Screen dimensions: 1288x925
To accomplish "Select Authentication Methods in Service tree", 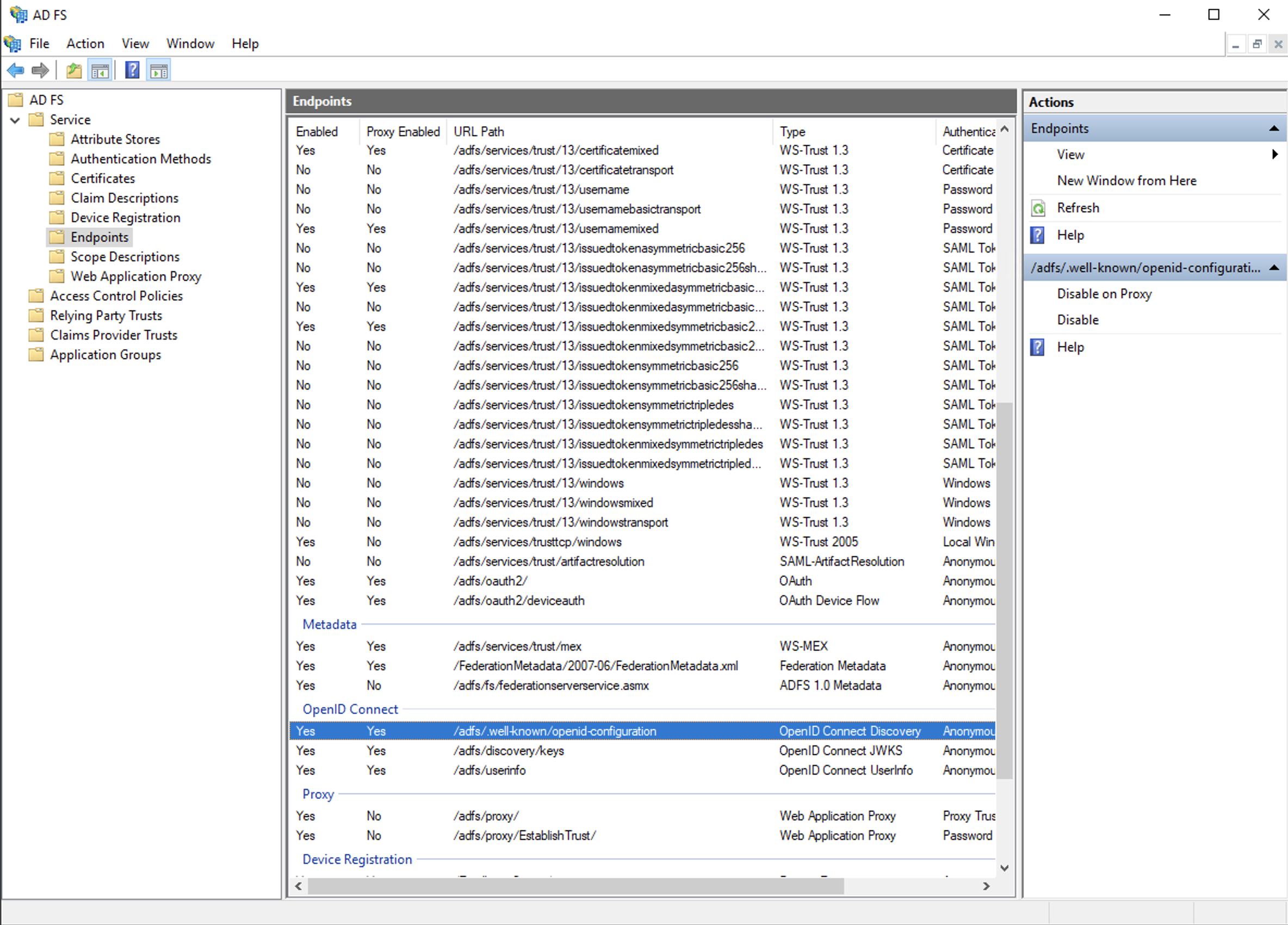I will pyautogui.click(x=141, y=159).
